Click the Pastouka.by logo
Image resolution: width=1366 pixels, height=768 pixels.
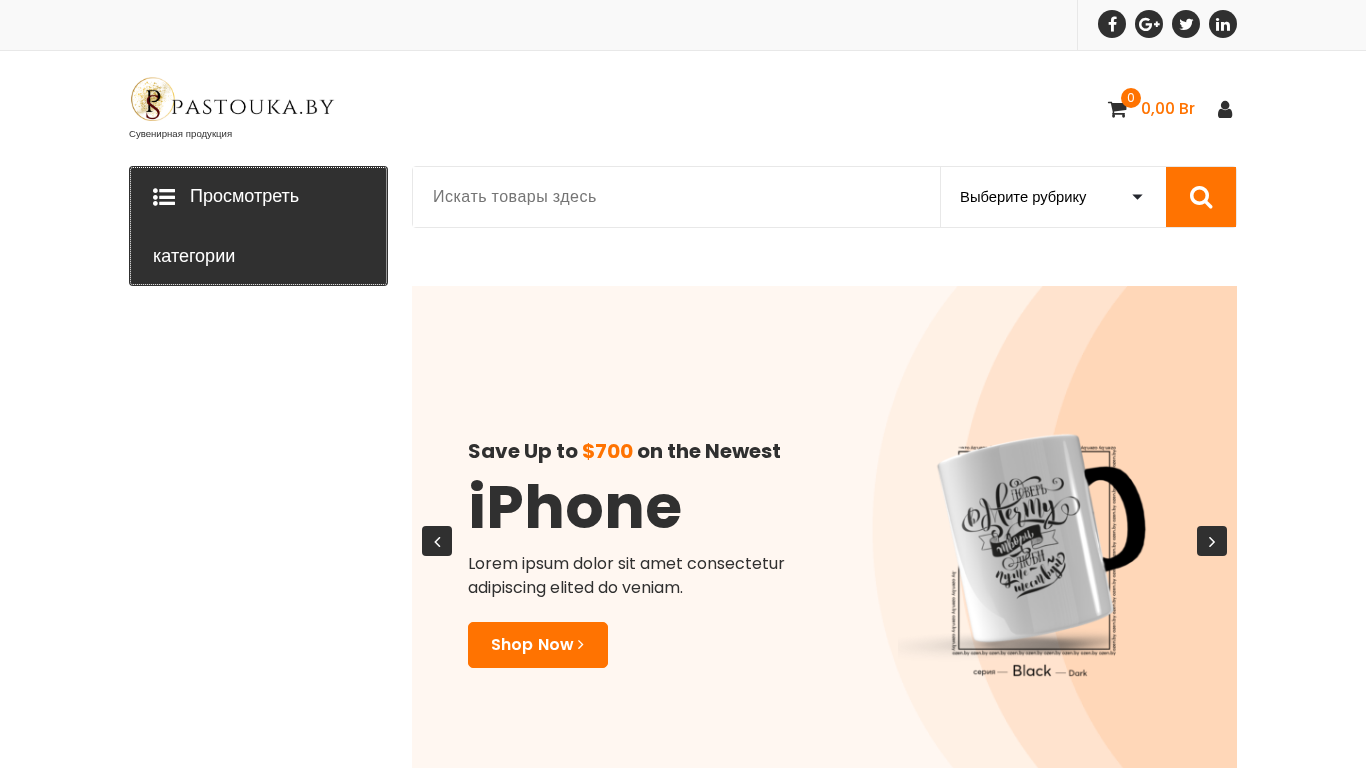pyautogui.click(x=232, y=100)
